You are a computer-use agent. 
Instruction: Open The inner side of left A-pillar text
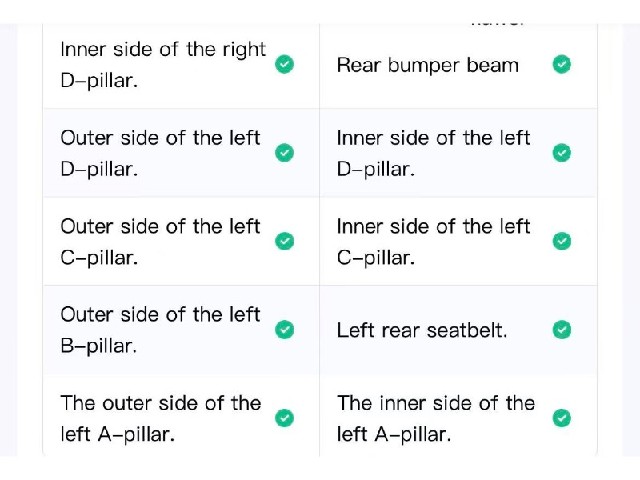(x=436, y=419)
